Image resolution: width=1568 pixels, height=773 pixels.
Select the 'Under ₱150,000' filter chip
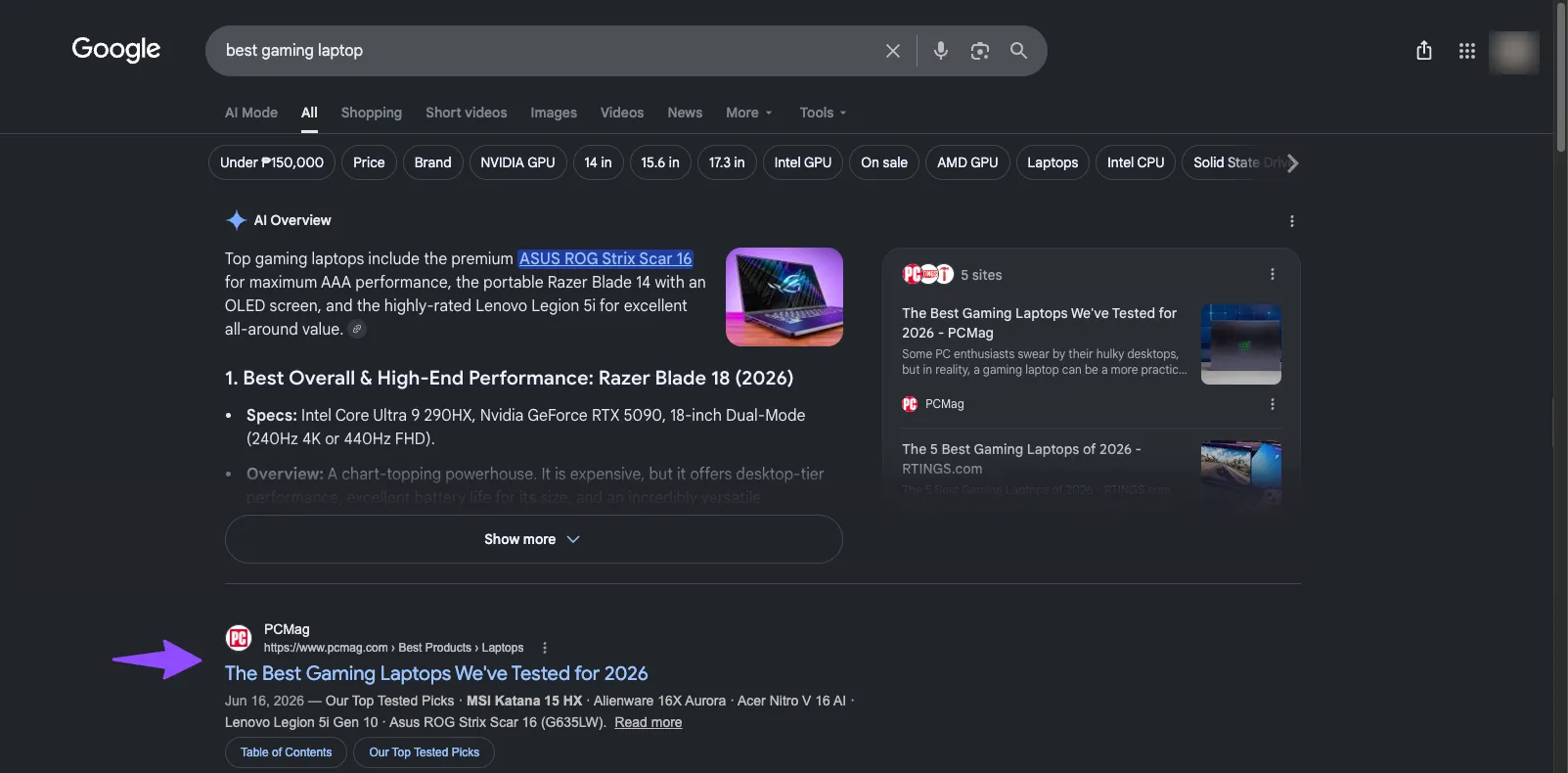pos(272,162)
